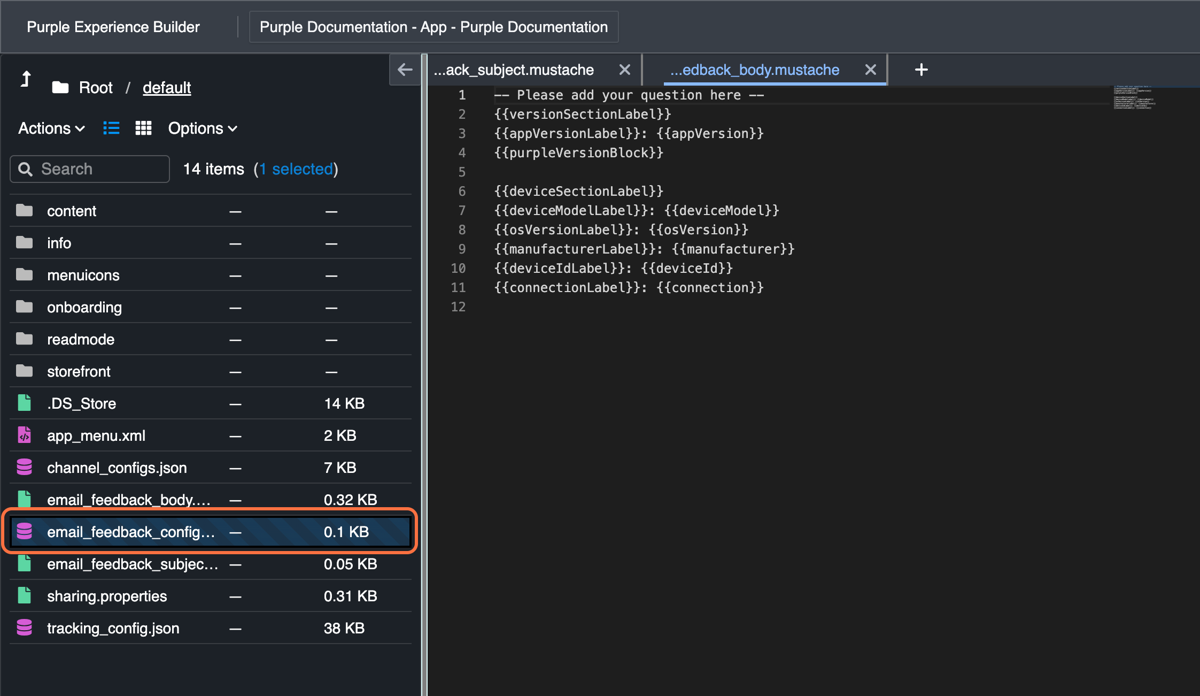
Task: Click the 14 items count text
Action: click(x=213, y=169)
